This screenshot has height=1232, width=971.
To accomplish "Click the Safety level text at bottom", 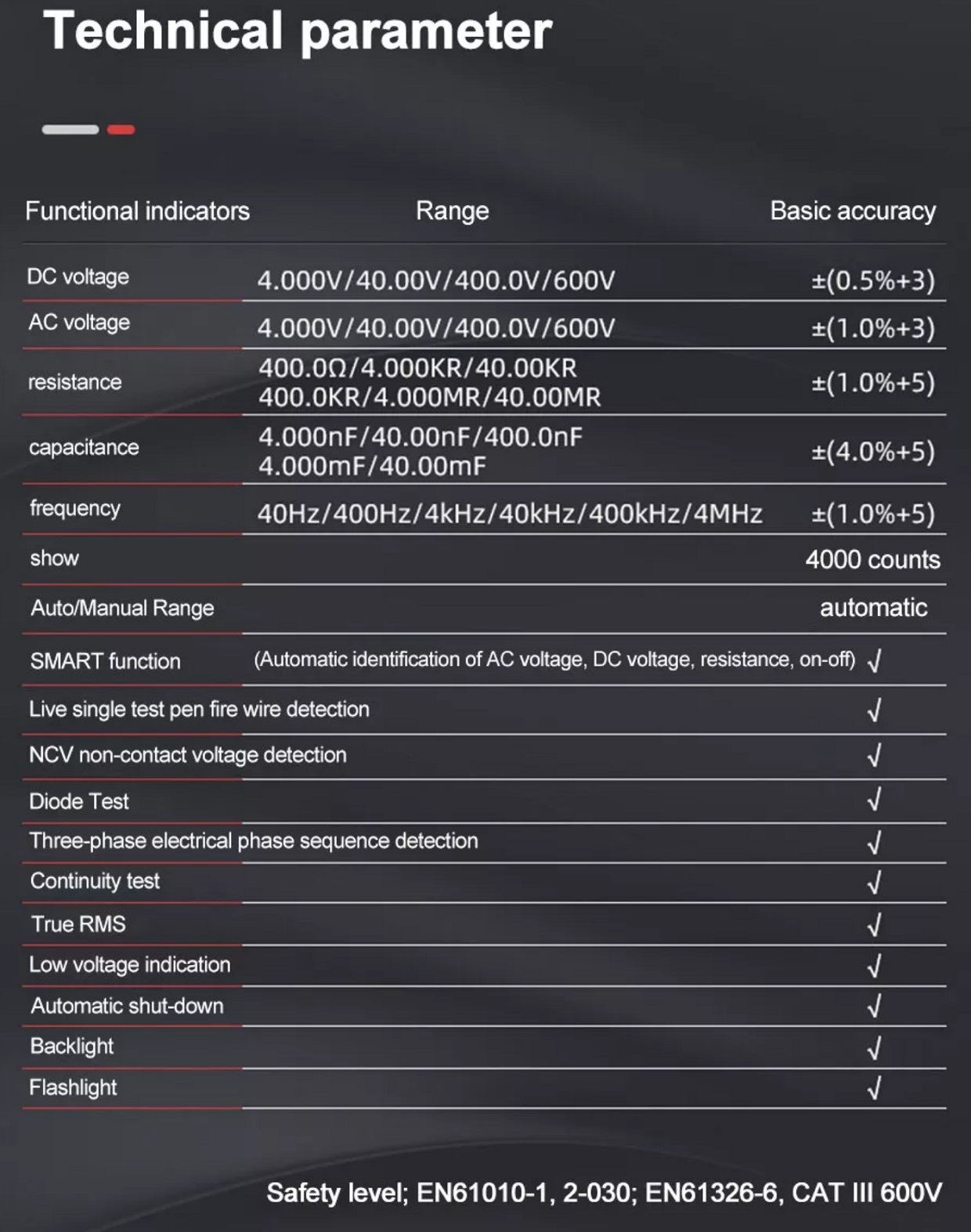I will [604, 1193].
